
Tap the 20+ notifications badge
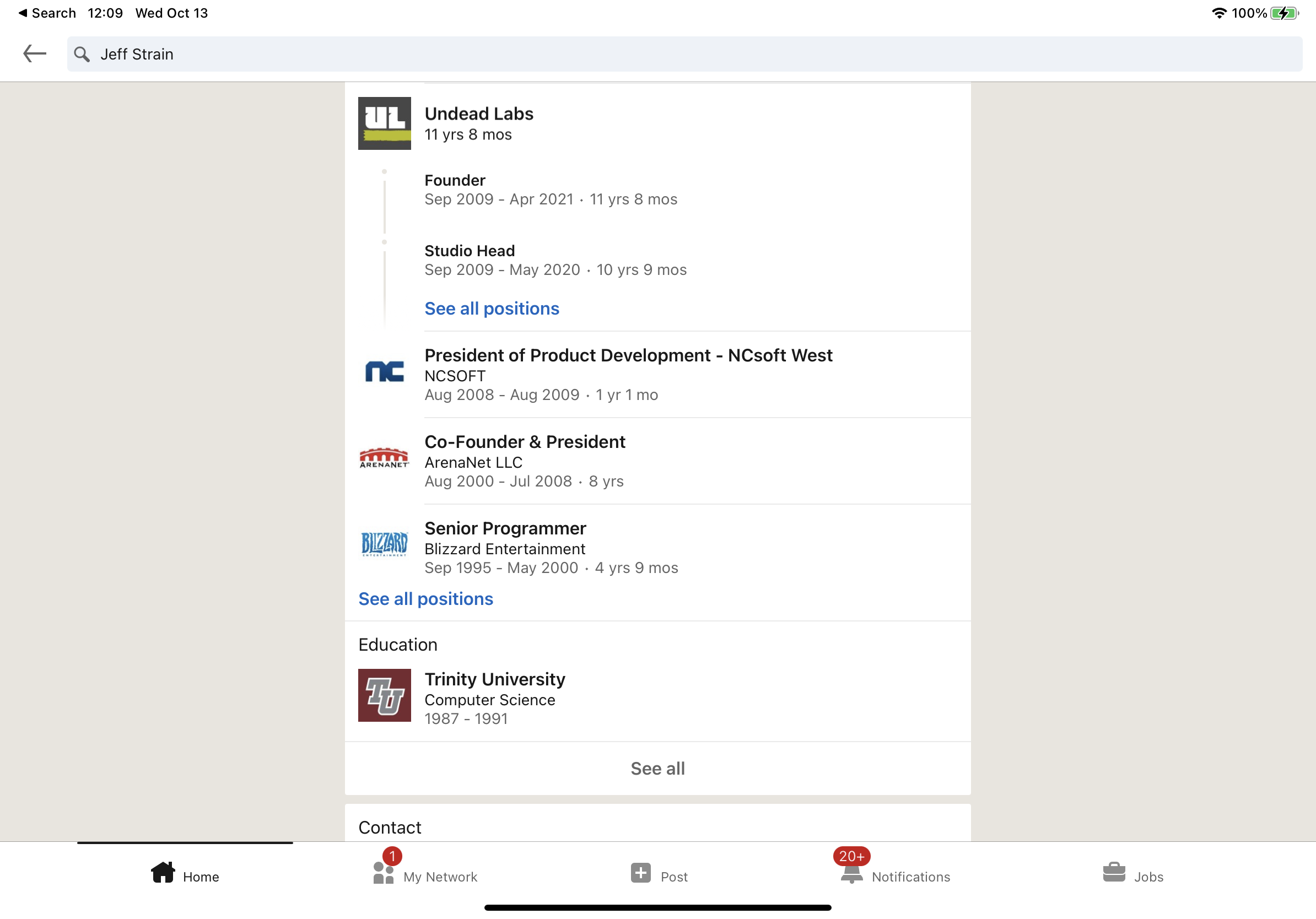coord(852,857)
